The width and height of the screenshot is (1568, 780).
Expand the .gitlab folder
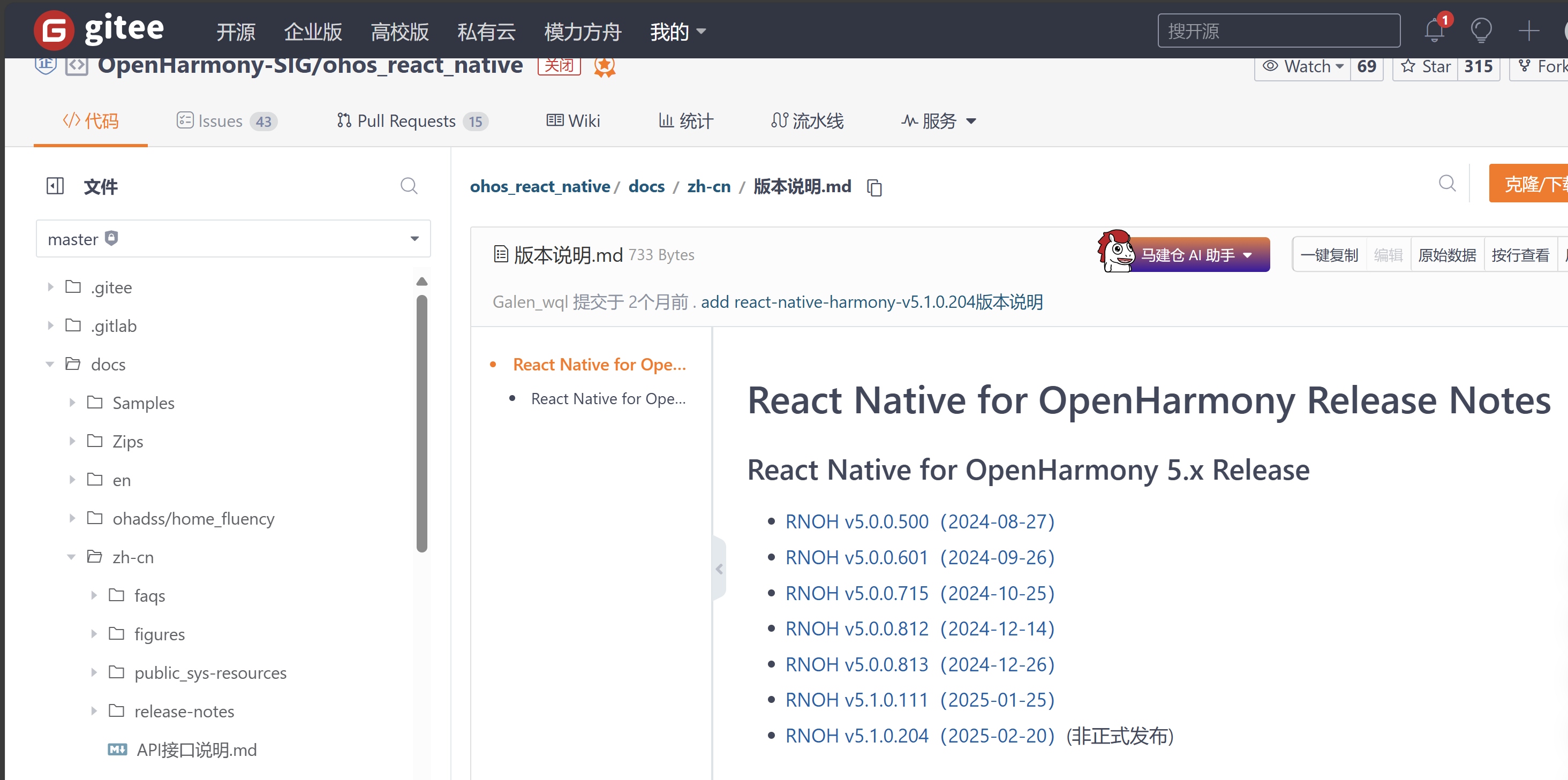(50, 325)
